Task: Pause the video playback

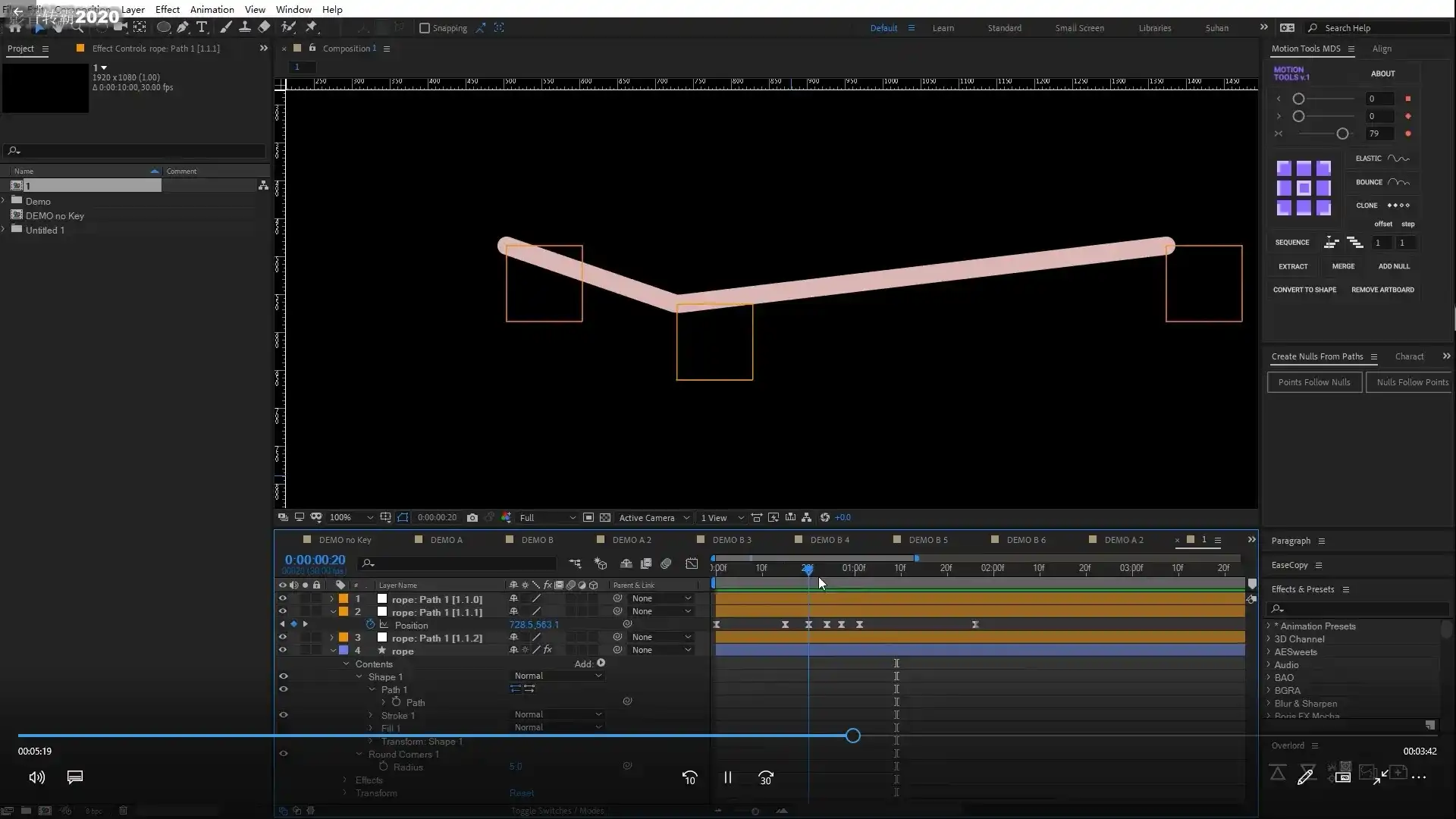Action: 727,777
